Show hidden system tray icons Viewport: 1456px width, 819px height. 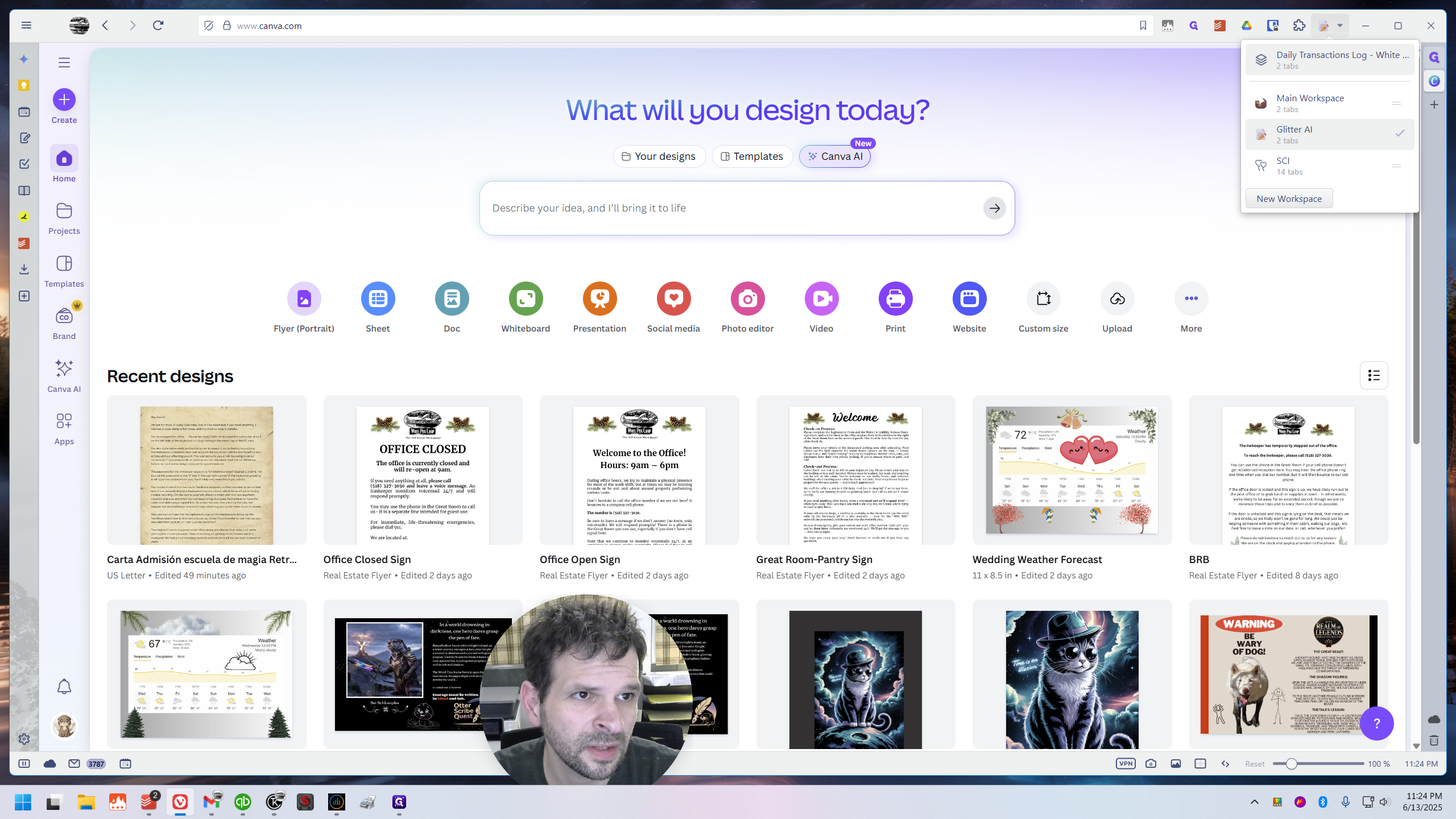coord(1254,802)
